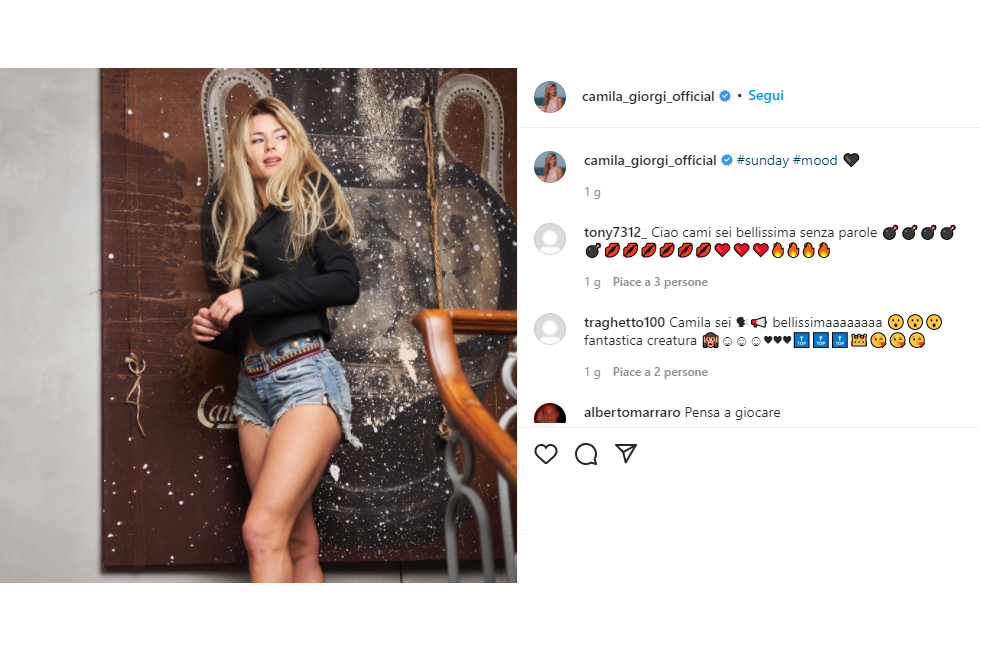This screenshot has width=981, height=653.
Task: Click the caption username camila_giorgi_official
Action: click(650, 161)
